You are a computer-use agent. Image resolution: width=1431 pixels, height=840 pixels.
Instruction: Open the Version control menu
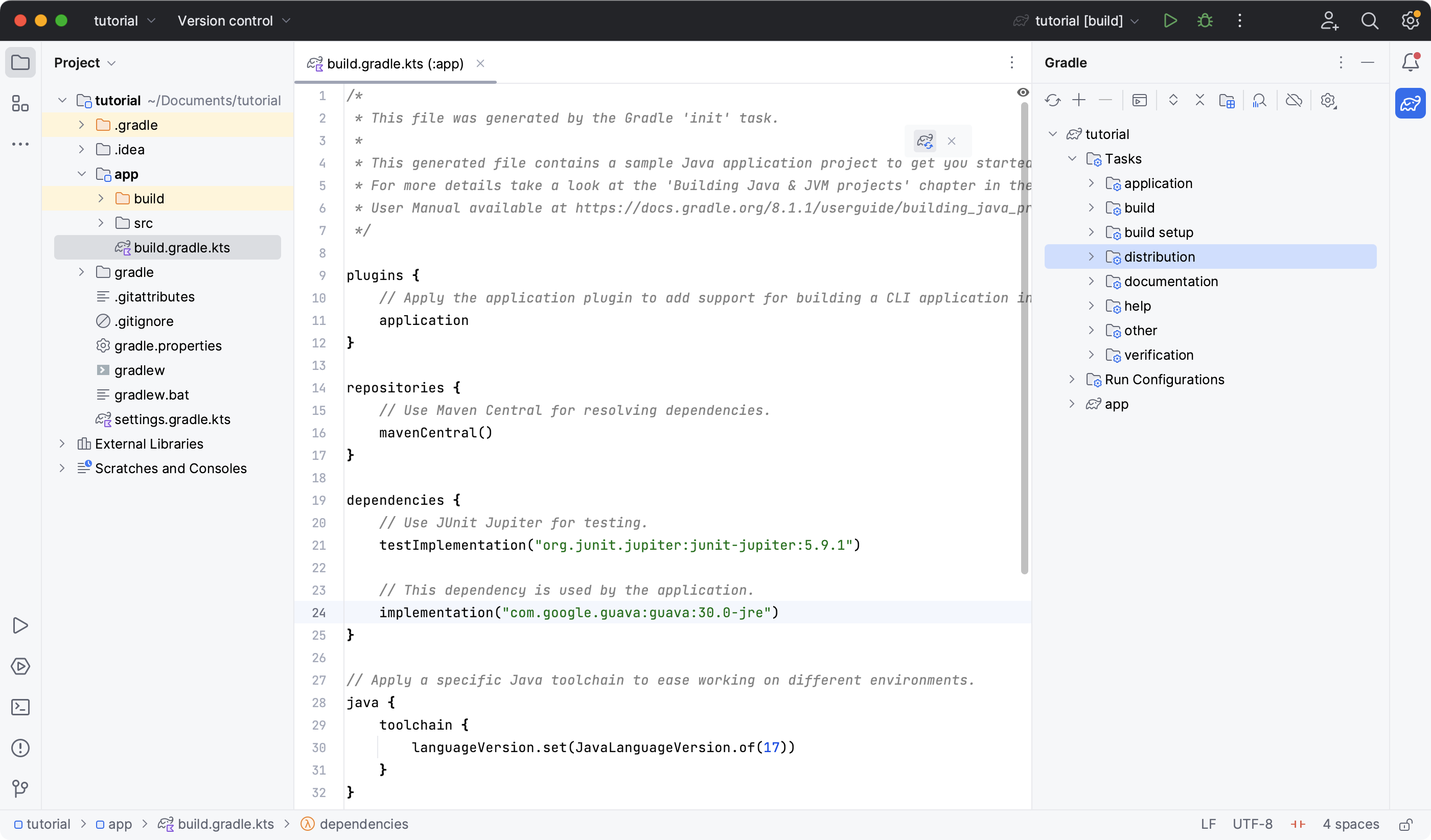(234, 21)
